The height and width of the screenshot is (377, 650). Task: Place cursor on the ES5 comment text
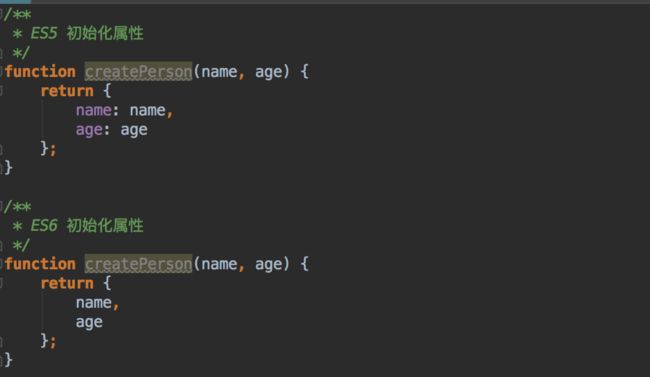click(x=87, y=33)
